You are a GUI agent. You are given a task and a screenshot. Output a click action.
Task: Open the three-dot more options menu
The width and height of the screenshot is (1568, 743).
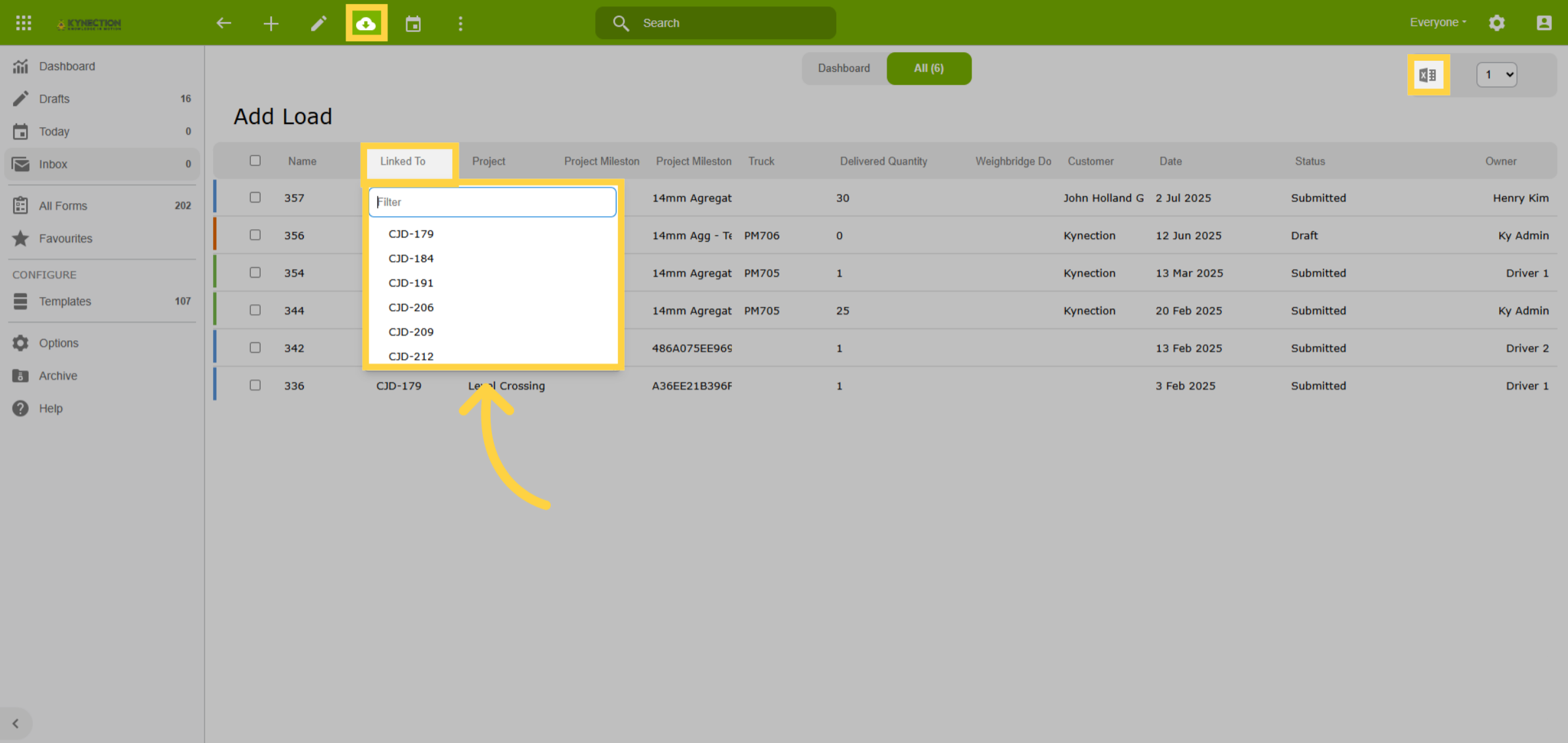click(461, 24)
